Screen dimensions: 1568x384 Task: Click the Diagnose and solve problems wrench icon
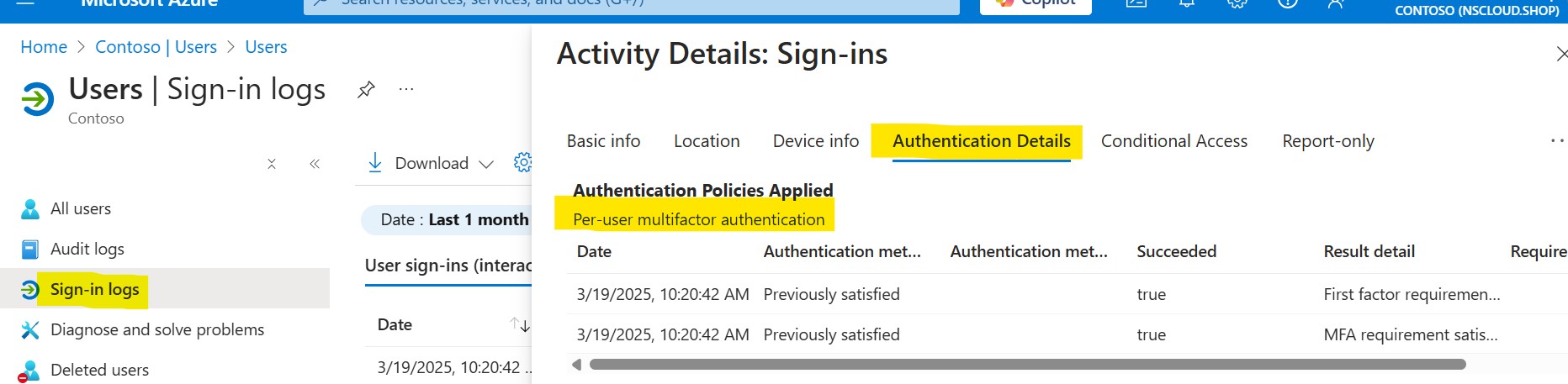[30, 330]
